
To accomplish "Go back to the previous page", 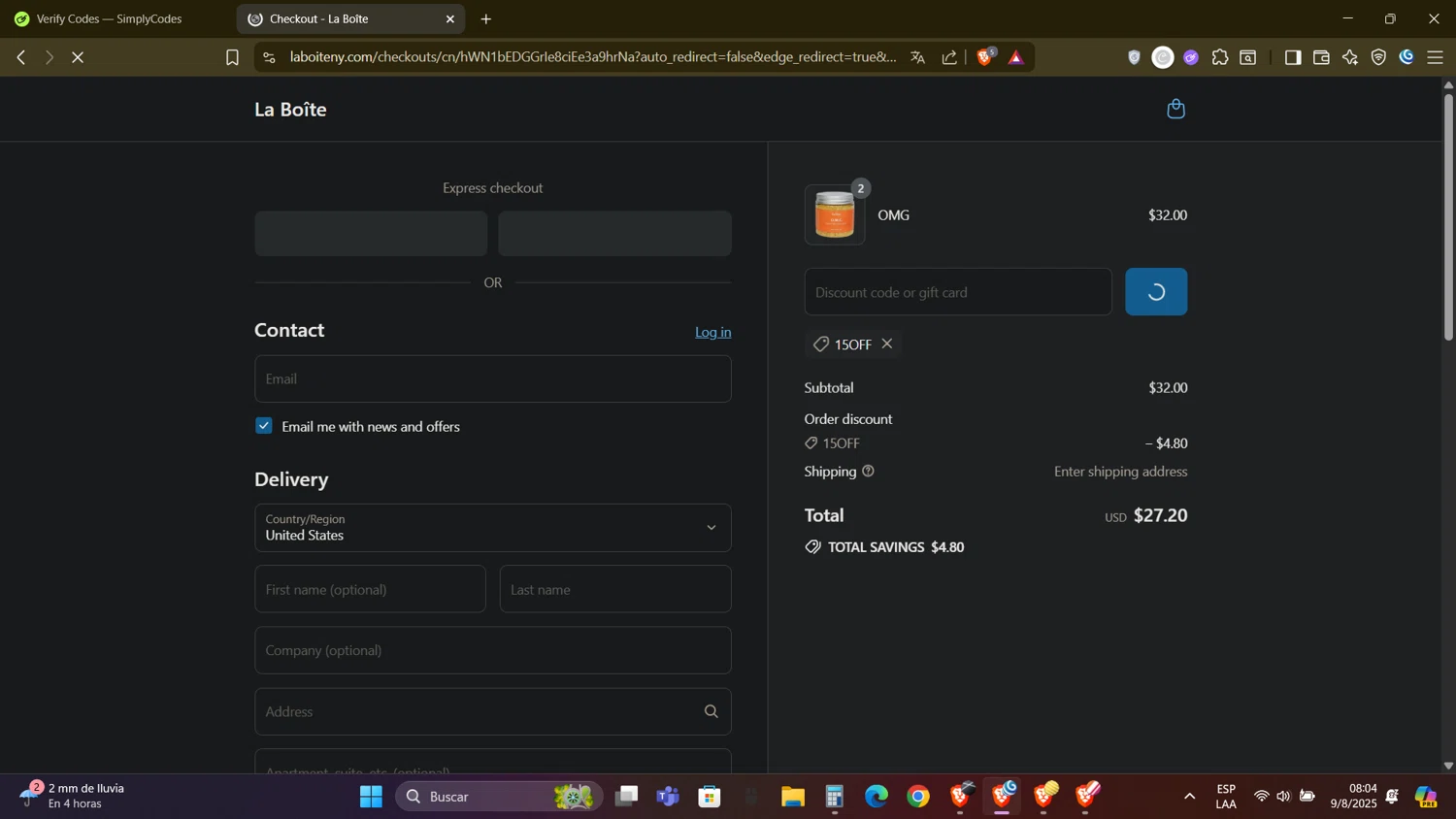I will coord(20,57).
